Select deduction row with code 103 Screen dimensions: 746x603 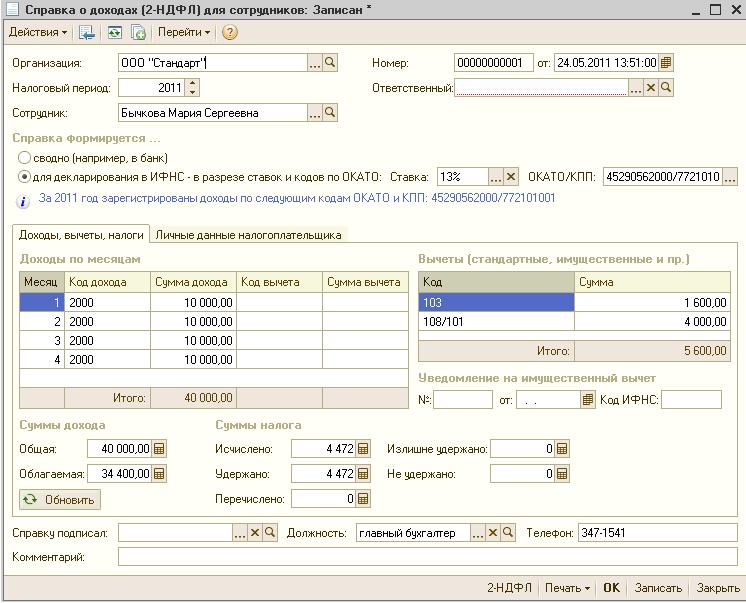tap(574, 302)
